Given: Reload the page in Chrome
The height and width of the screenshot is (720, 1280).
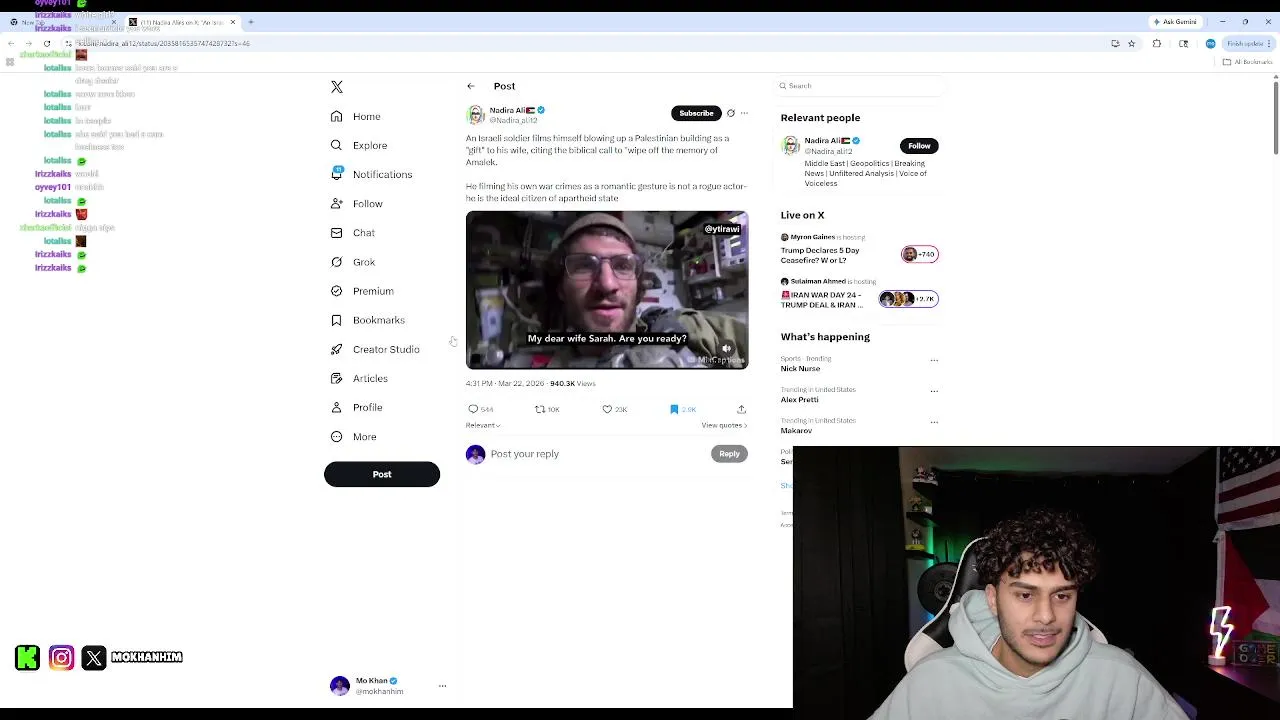Looking at the screenshot, I should point(46,43).
